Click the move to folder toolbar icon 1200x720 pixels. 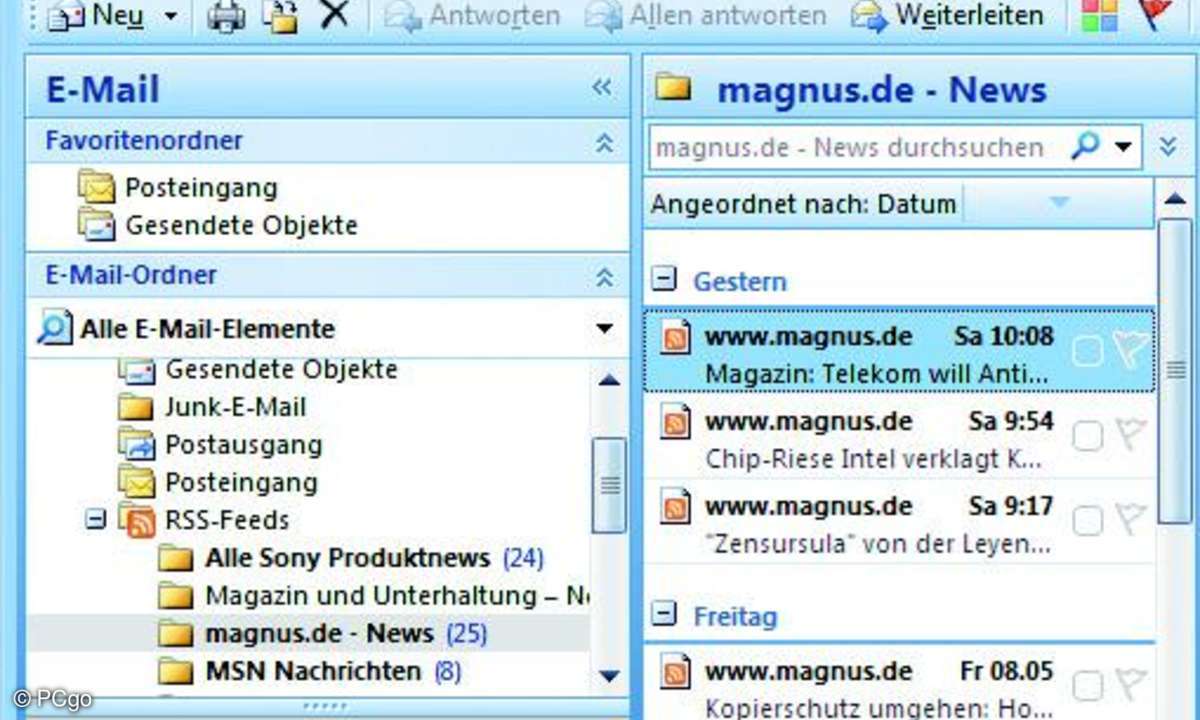click(x=282, y=16)
